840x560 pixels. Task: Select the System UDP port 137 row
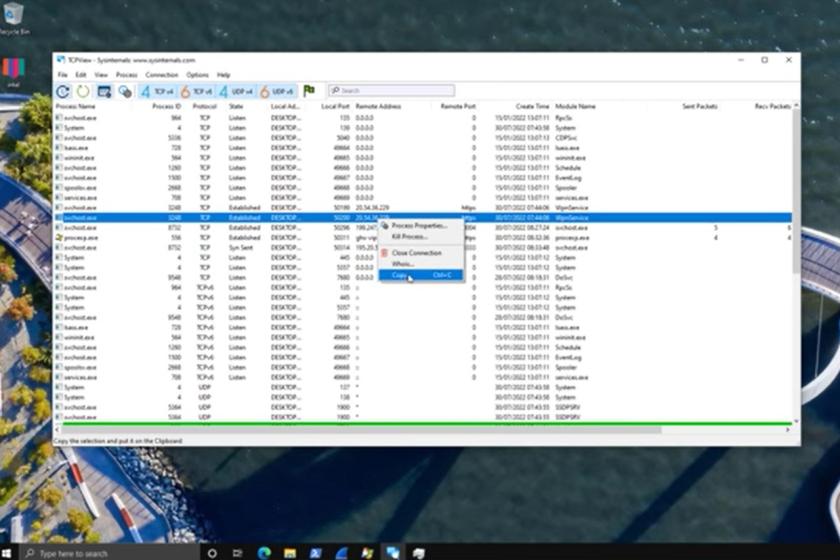[x=423, y=387]
